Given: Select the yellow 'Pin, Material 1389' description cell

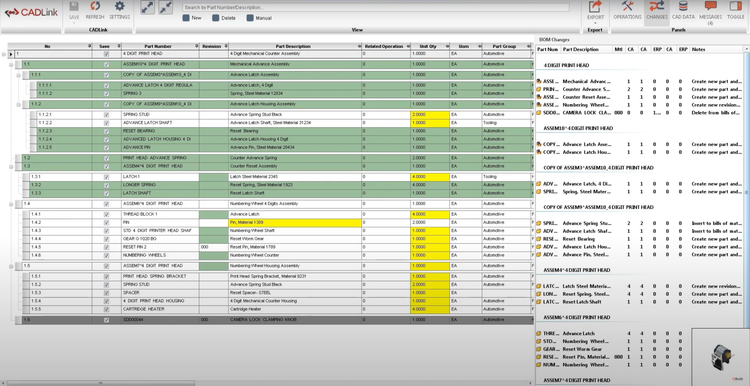Looking at the screenshot, I should click(x=295, y=222).
